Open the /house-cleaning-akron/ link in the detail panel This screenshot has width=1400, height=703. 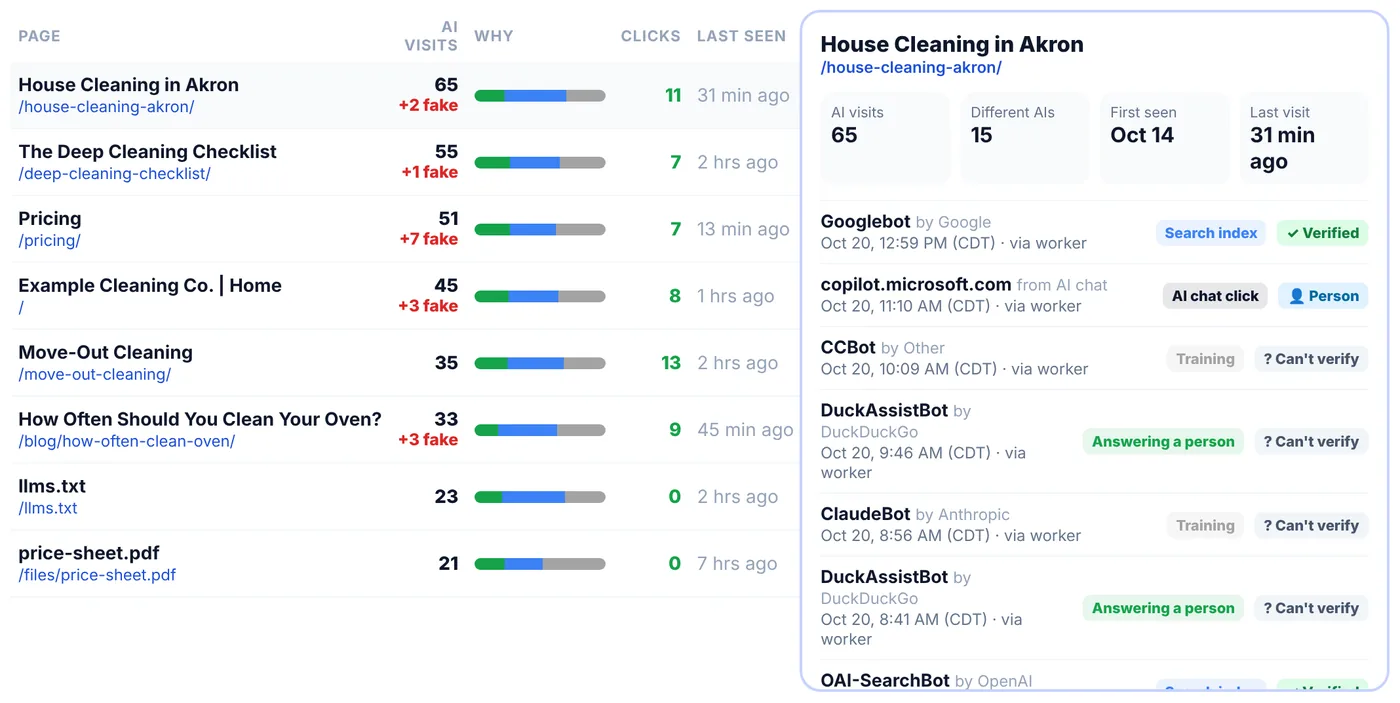click(x=911, y=68)
